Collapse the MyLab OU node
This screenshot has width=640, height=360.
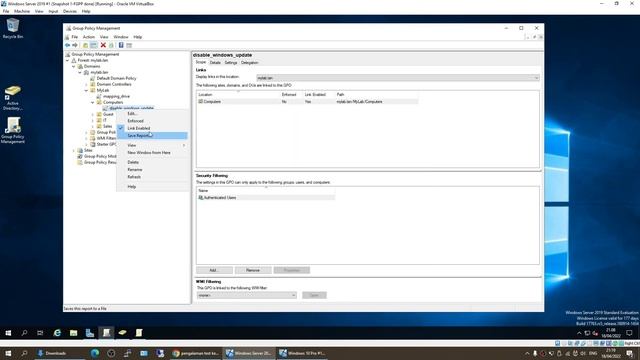point(87,90)
